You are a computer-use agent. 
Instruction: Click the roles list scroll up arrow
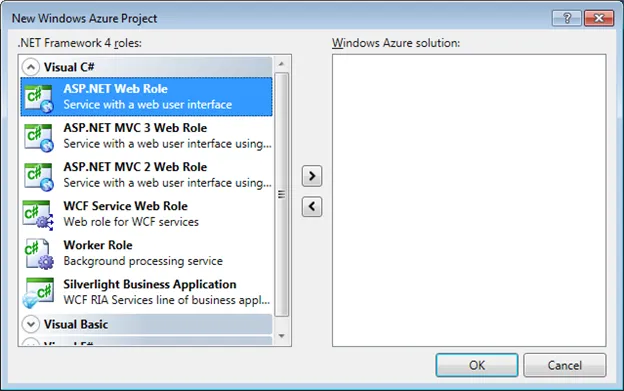(282, 64)
